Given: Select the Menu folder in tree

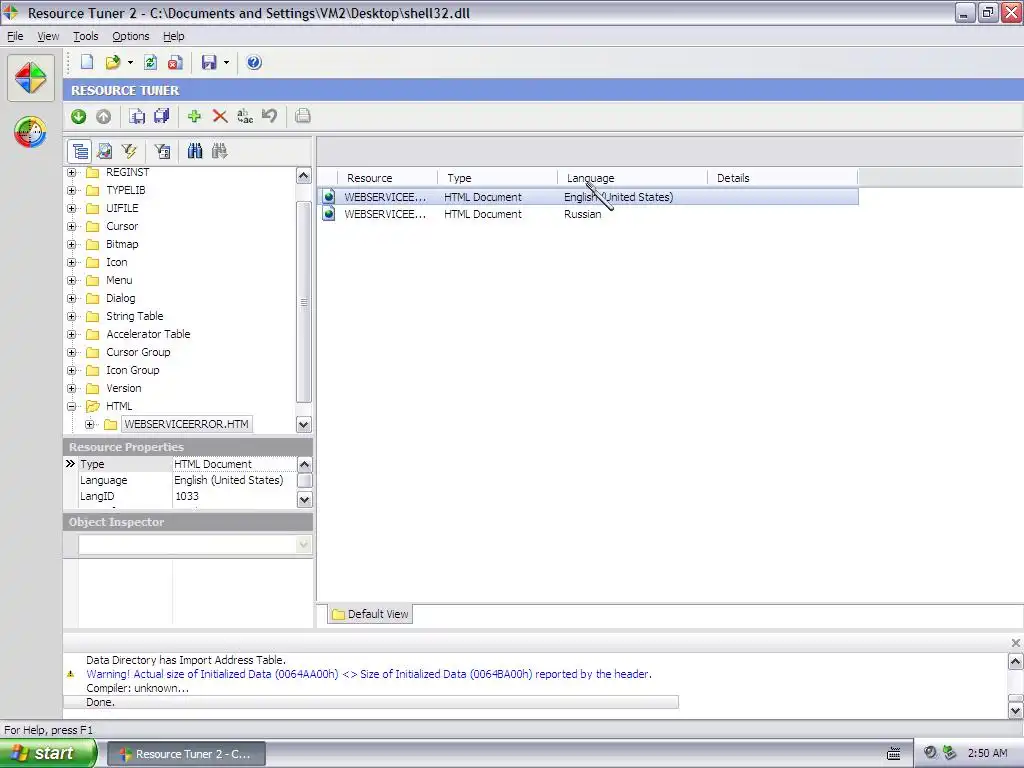Looking at the screenshot, I should click(119, 280).
